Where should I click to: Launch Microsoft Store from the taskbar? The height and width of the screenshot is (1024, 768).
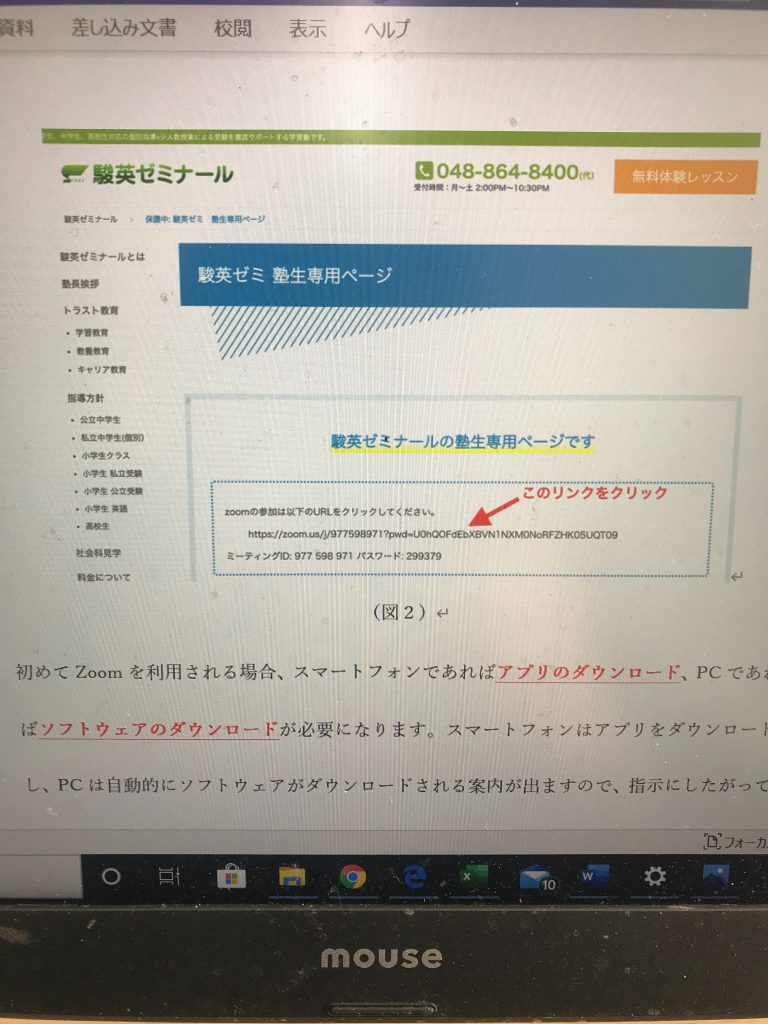coord(231,877)
